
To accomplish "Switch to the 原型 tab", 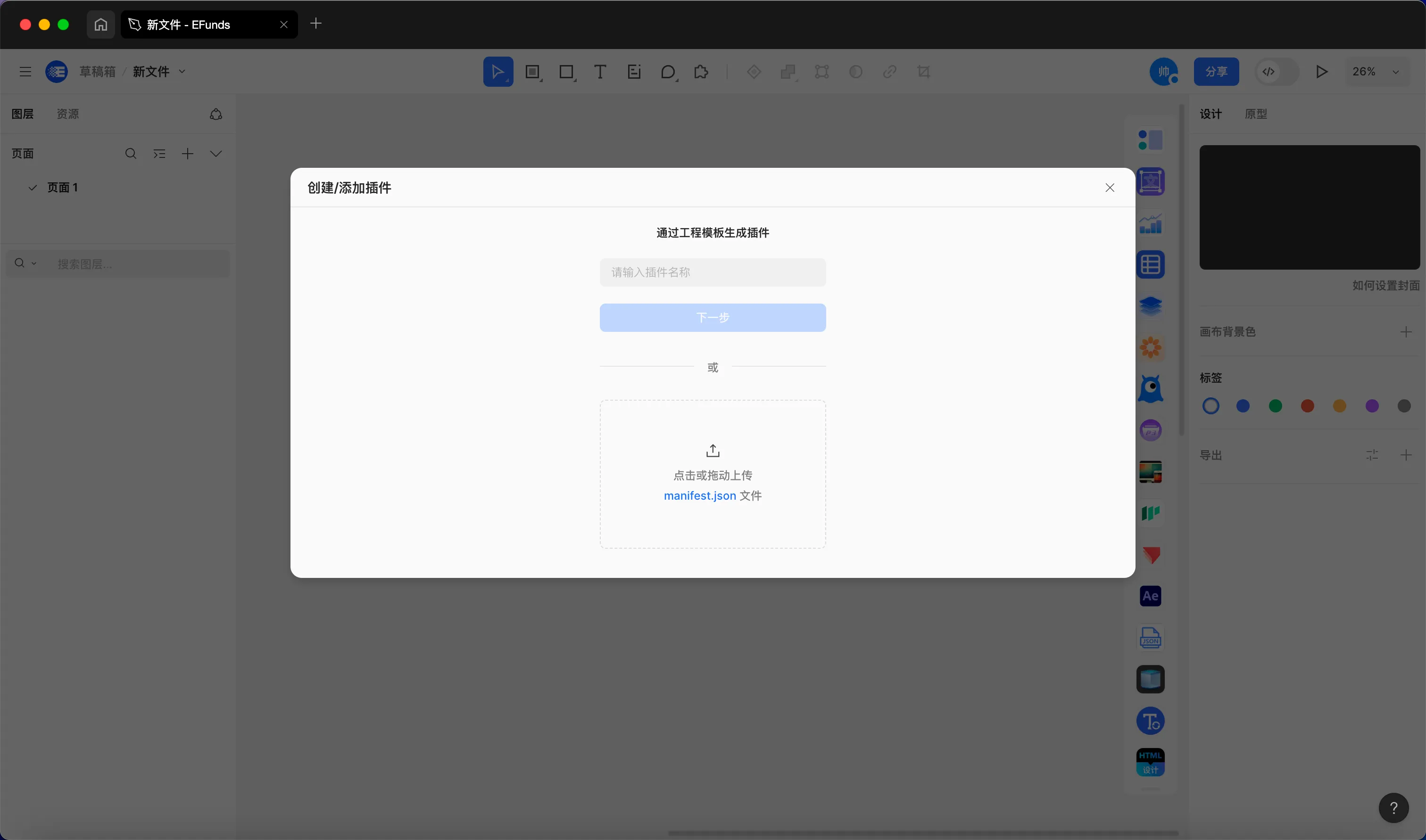I will click(1256, 114).
